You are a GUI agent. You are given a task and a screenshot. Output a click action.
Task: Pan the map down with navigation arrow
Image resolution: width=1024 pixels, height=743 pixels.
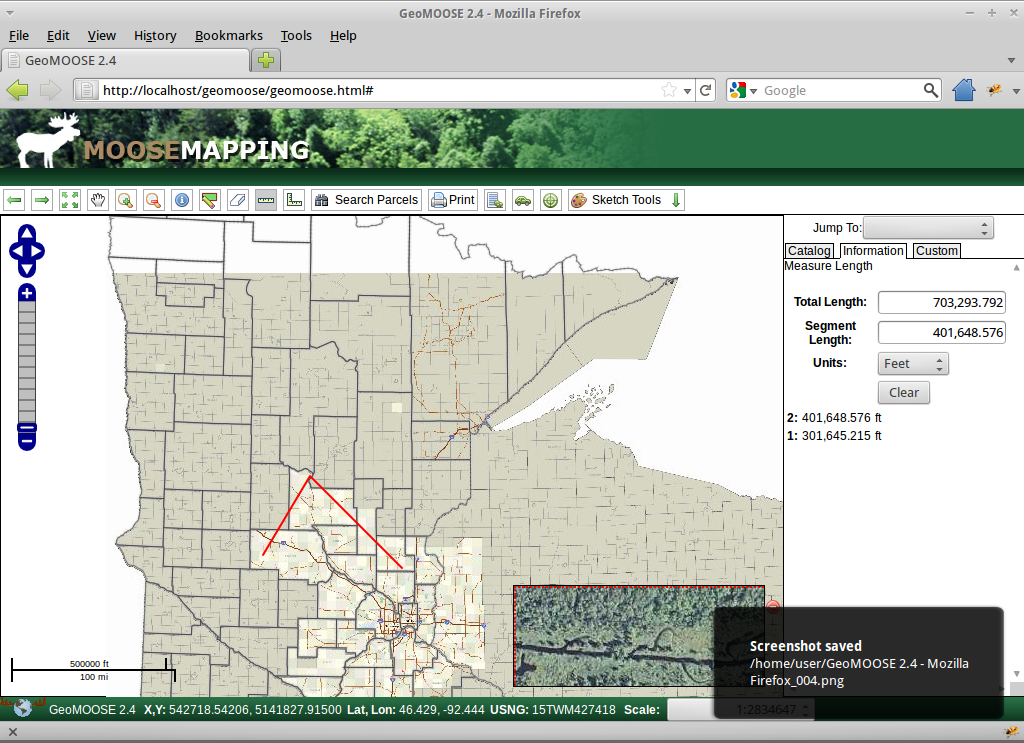(27, 269)
